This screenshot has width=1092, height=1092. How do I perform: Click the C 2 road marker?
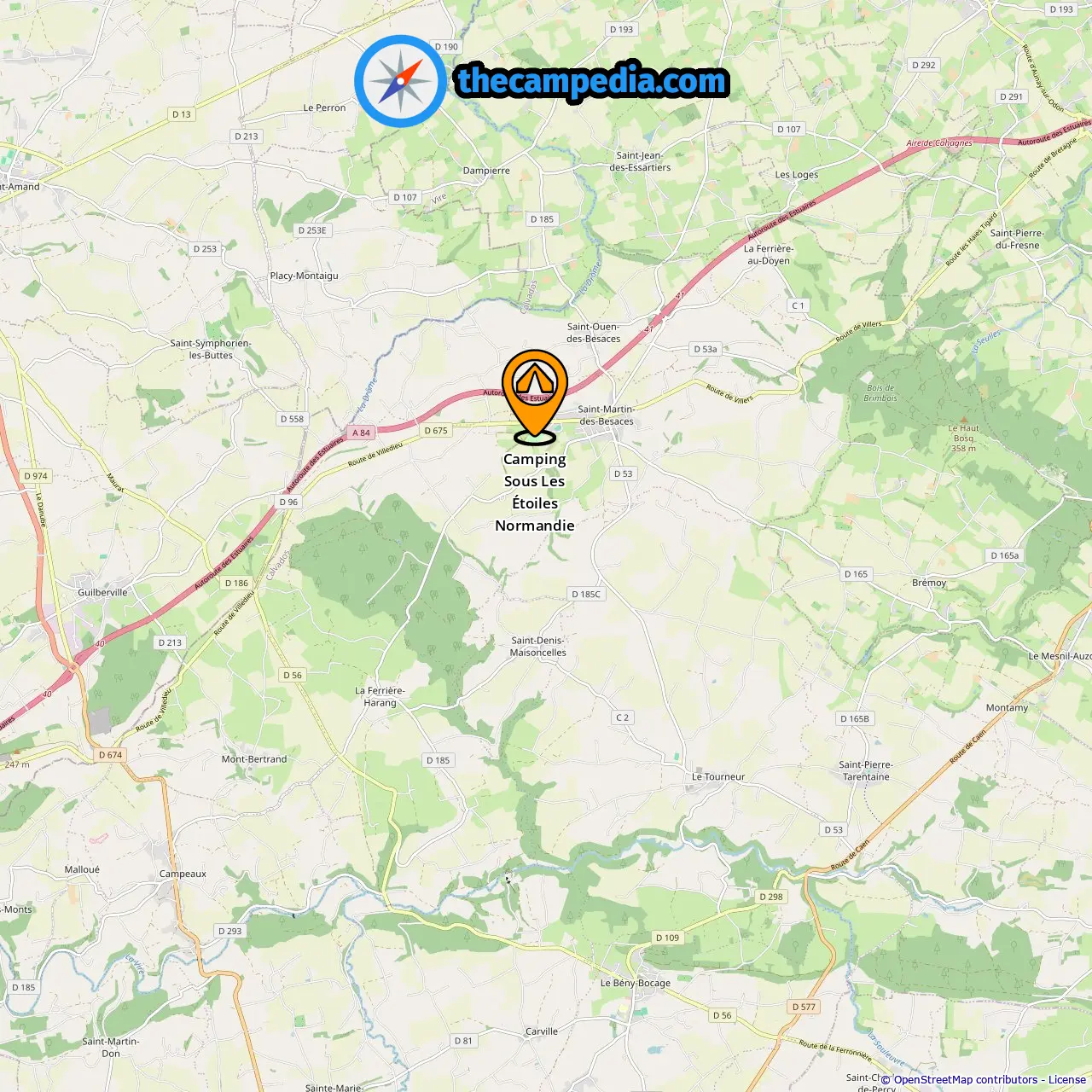click(623, 717)
